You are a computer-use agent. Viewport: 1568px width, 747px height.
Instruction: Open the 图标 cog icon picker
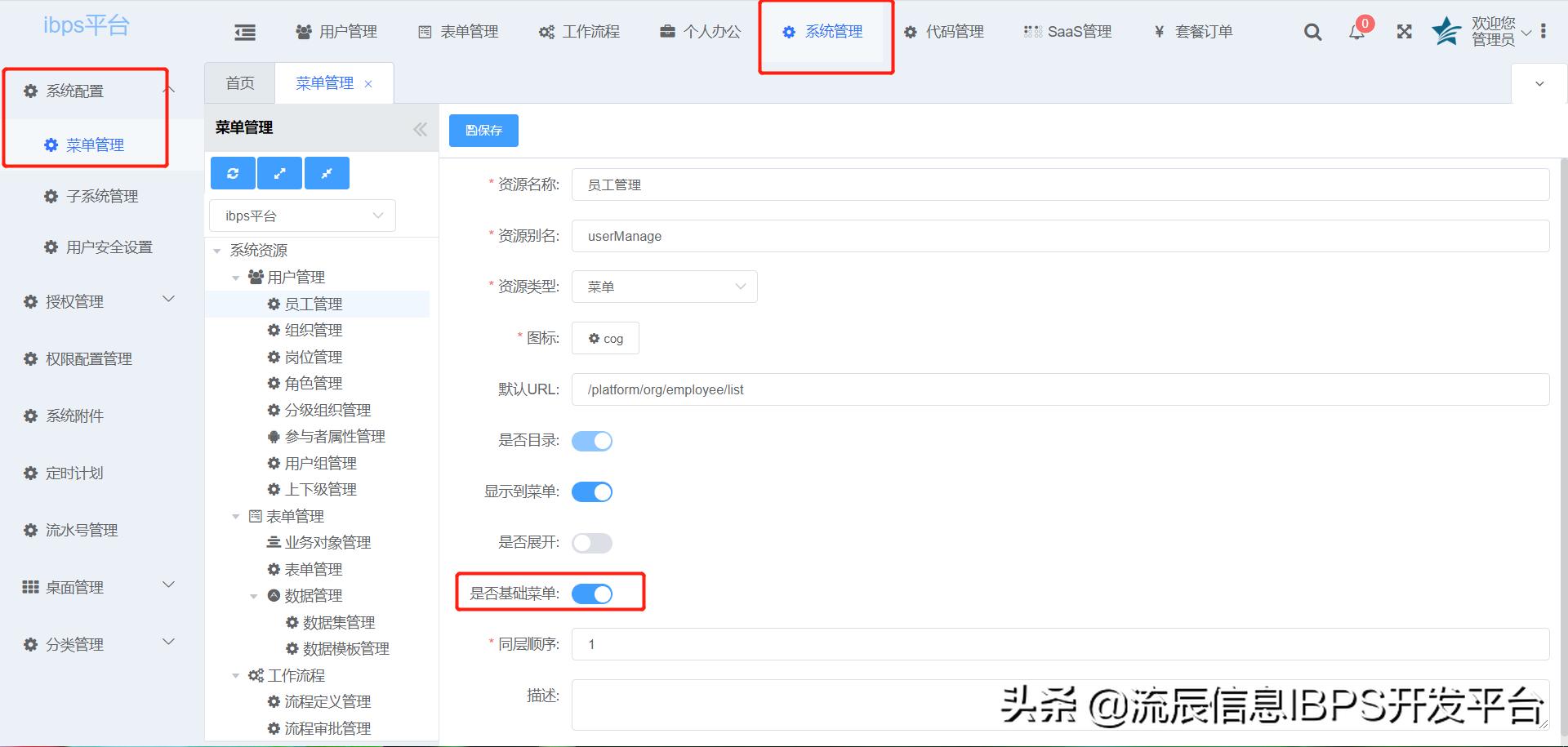pos(605,338)
